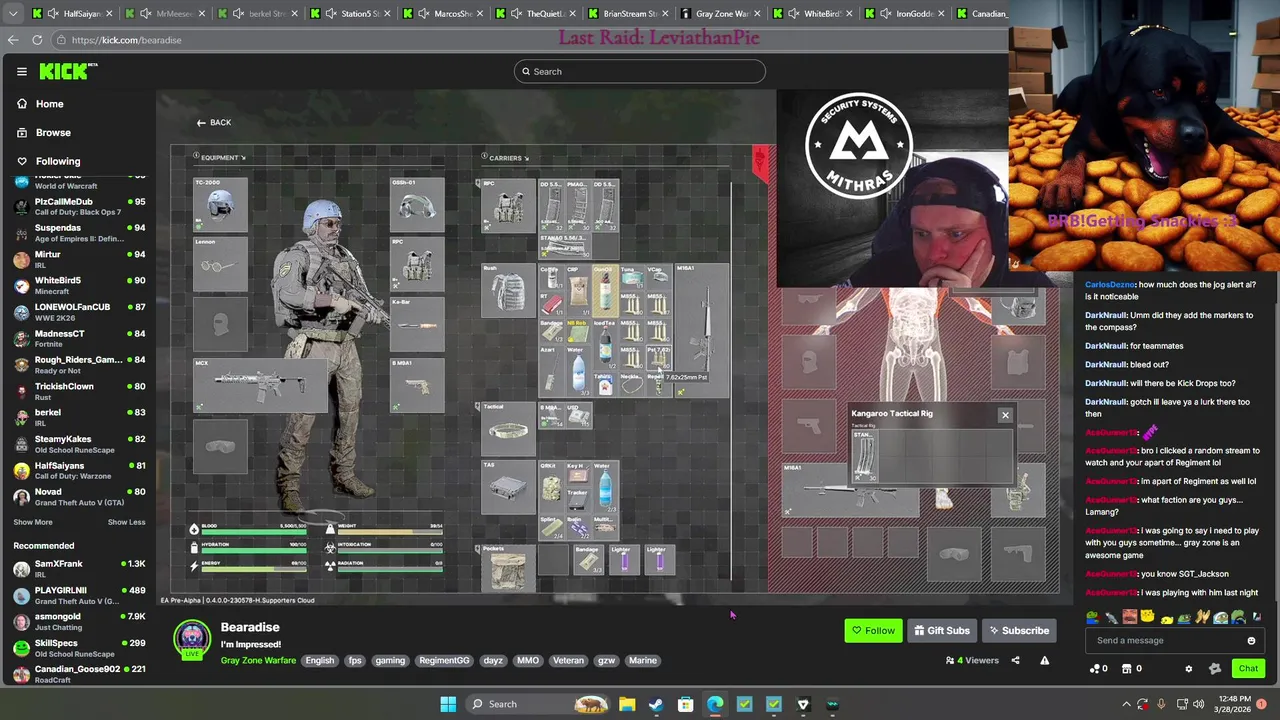Select the TC-2000 helmet slot
The height and width of the screenshot is (720, 1280).
220,205
